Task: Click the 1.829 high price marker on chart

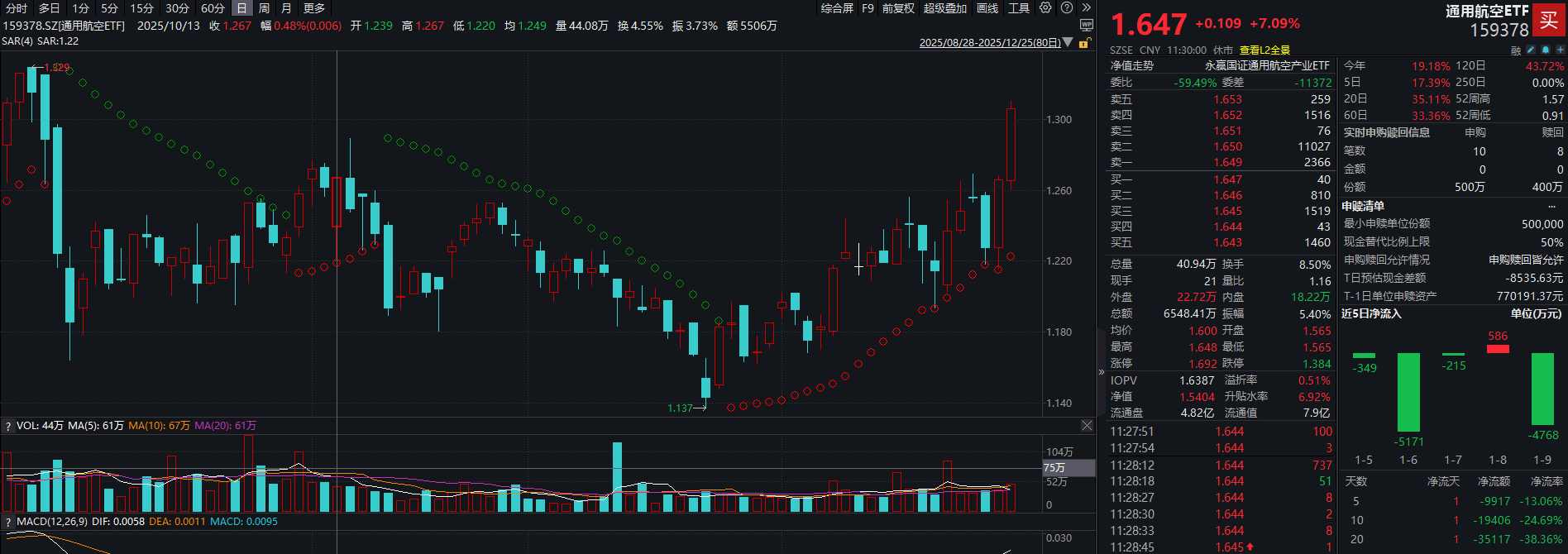Action: click(56, 68)
